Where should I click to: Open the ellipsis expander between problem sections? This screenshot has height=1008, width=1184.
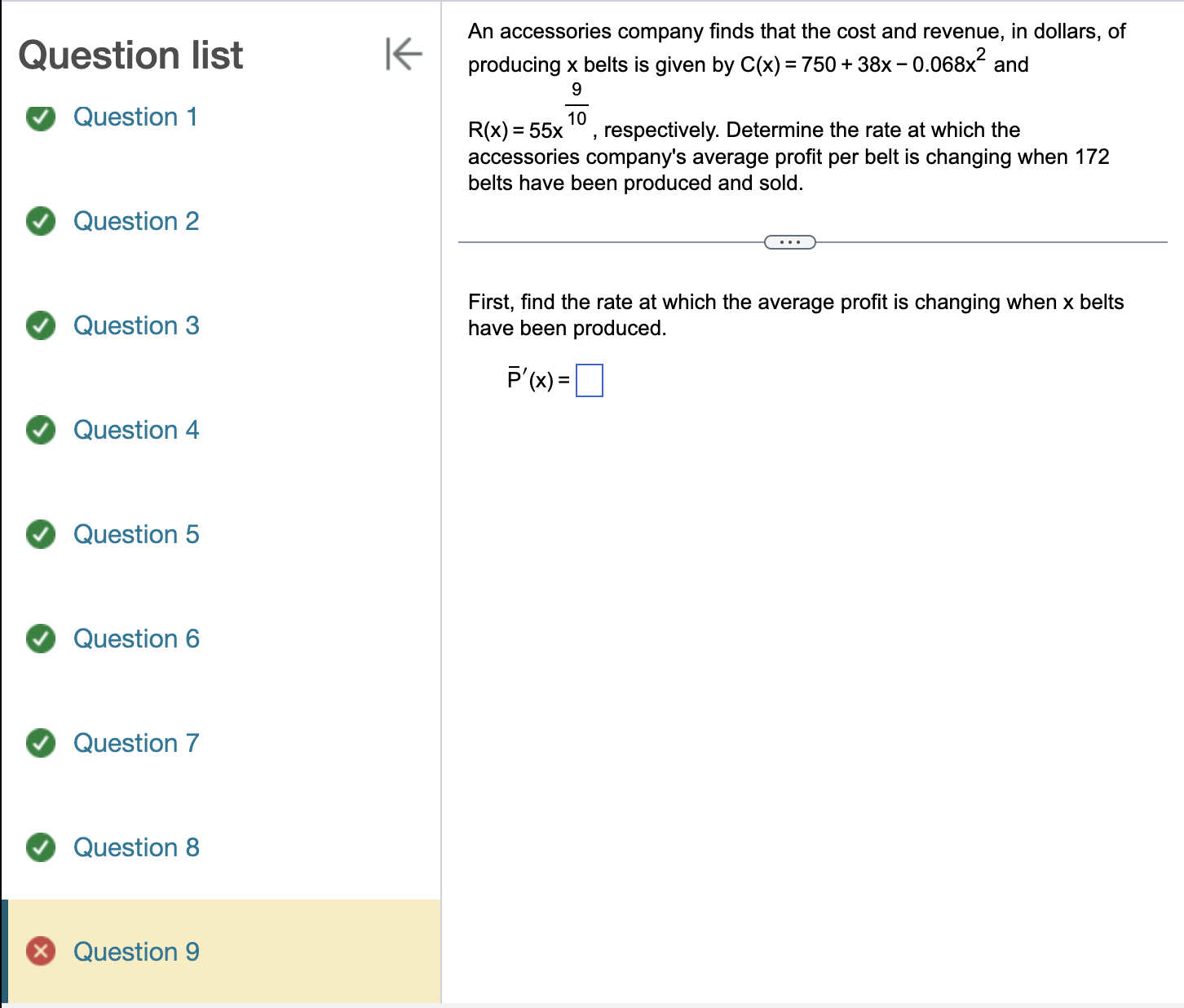point(789,241)
